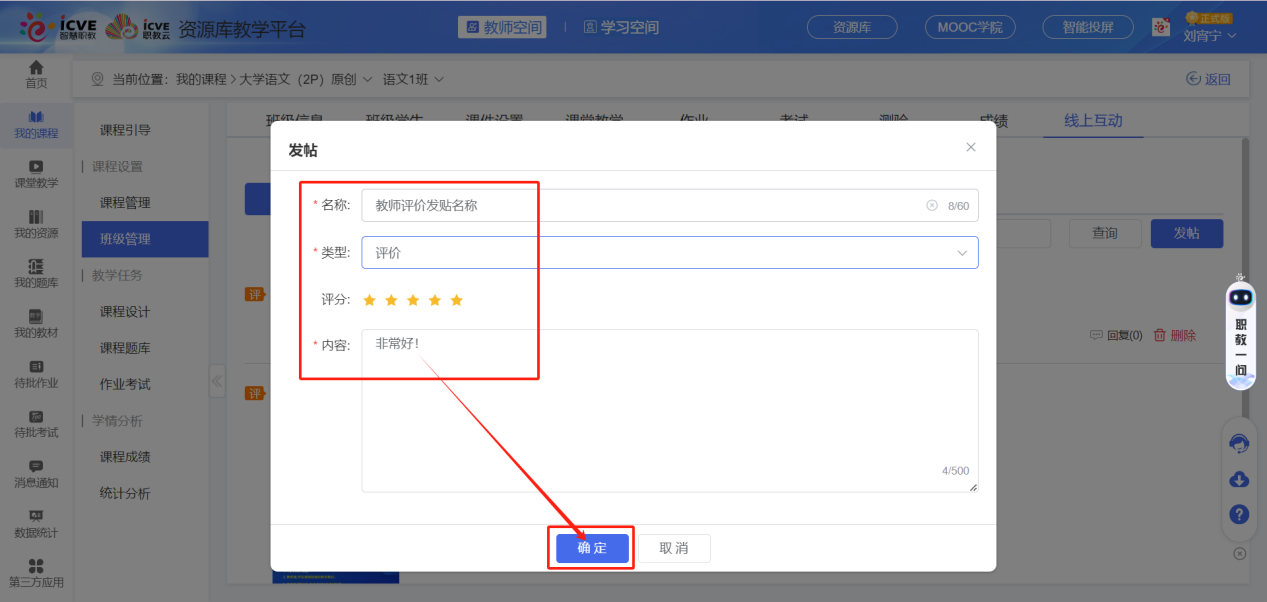Set a five-star rating on 评分
This screenshot has width=1267, height=602.
coord(457,299)
